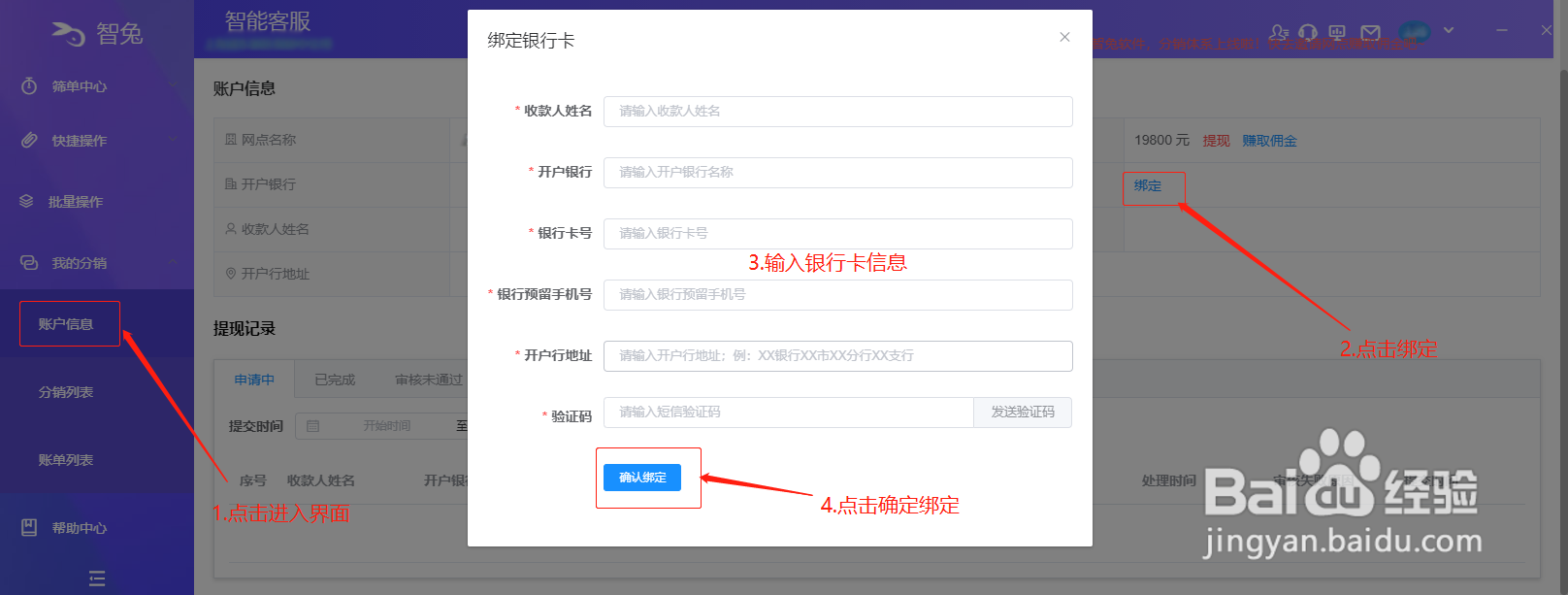Open 批量操作 in the sidebar
The height and width of the screenshot is (595, 1568).
tap(76, 202)
